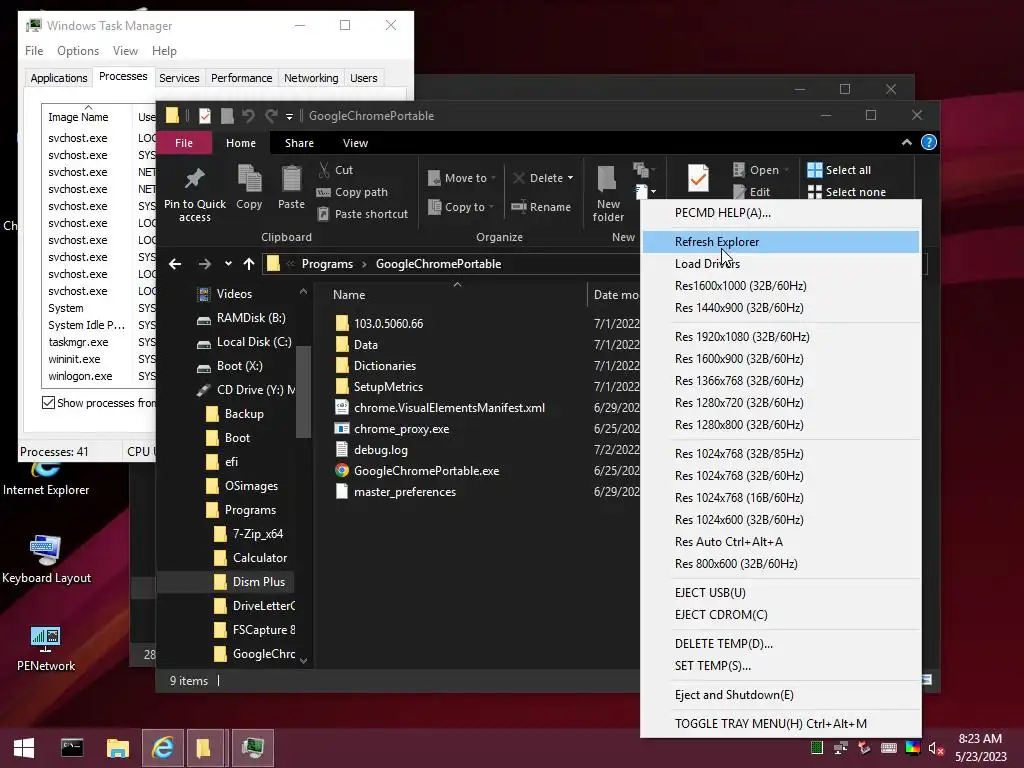1024x768 pixels.
Task: Choose Eject and Shutdown(E) entry
Action: pyautogui.click(x=781, y=695)
